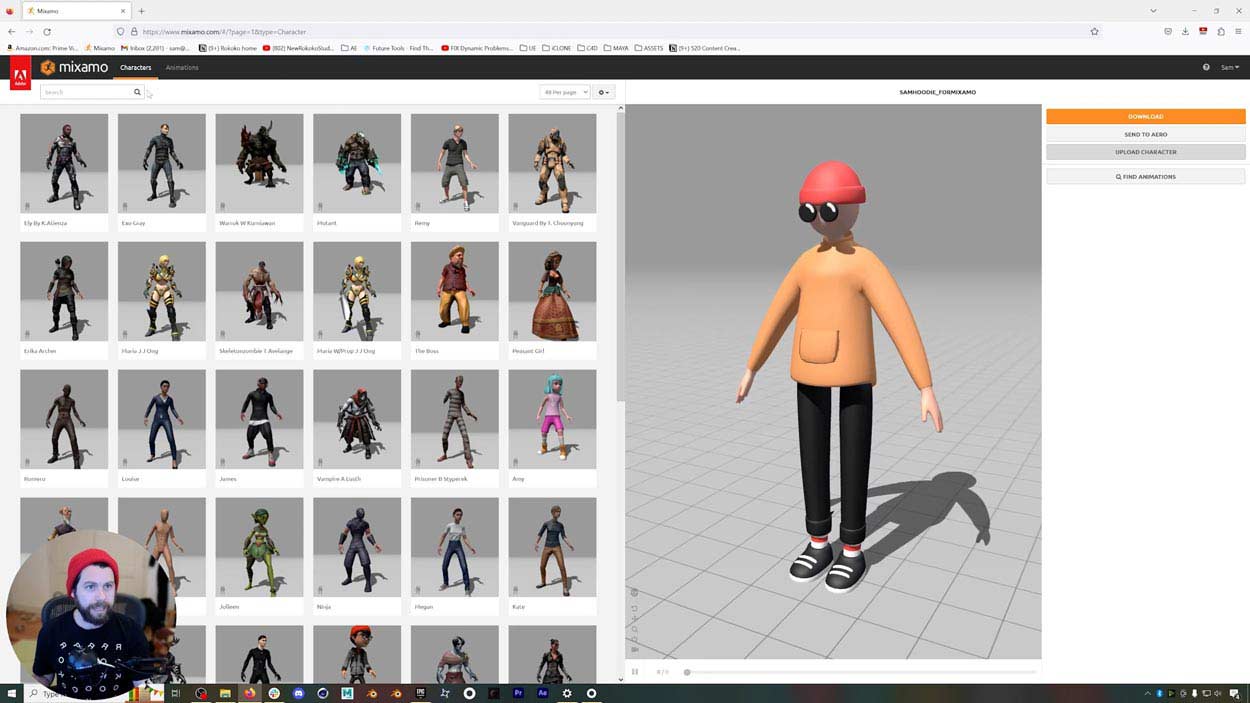Pause the character preview playback
Image resolution: width=1250 pixels, height=703 pixels.
pos(635,672)
